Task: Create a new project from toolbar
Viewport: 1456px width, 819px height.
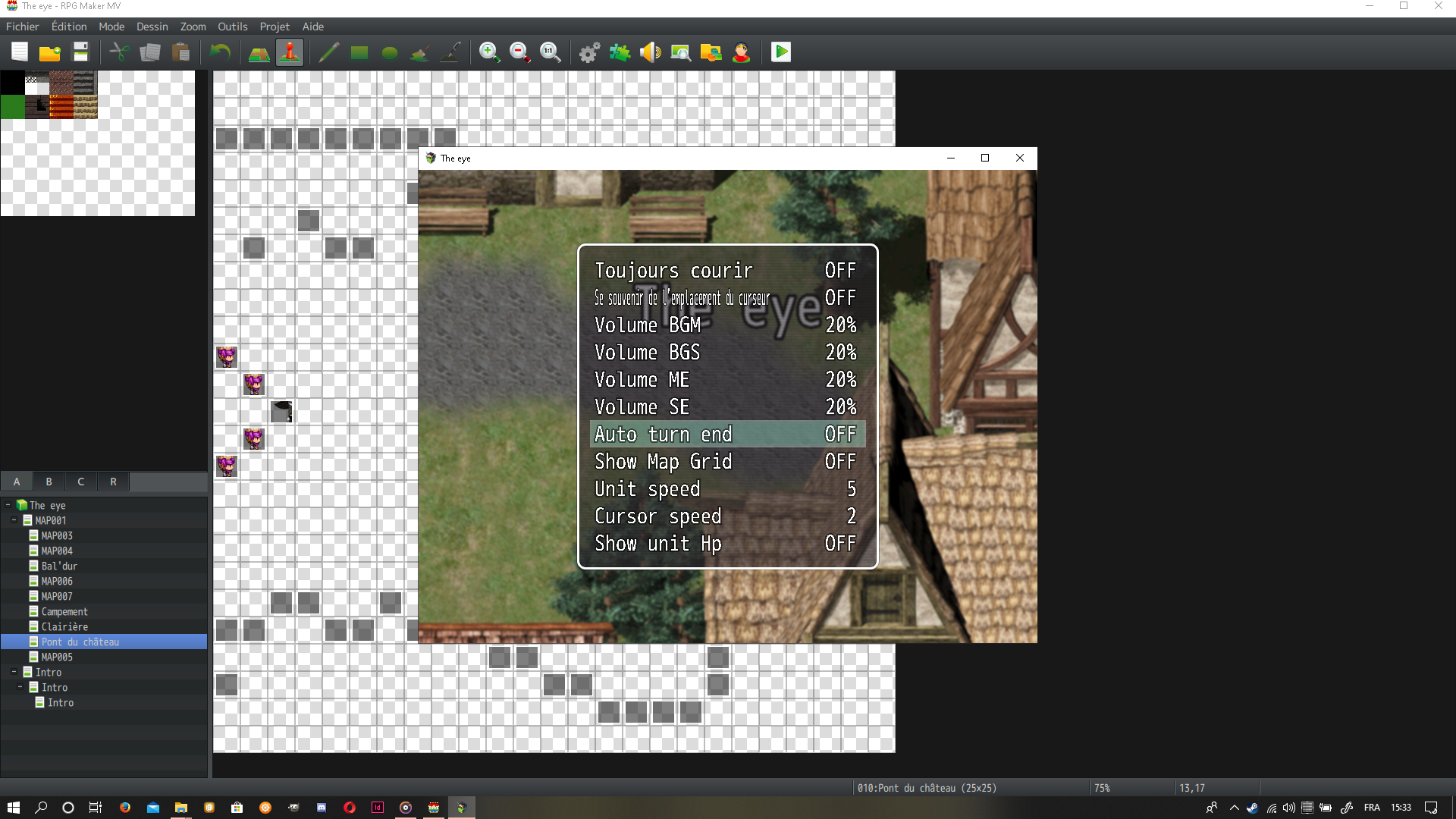Action: coord(20,52)
